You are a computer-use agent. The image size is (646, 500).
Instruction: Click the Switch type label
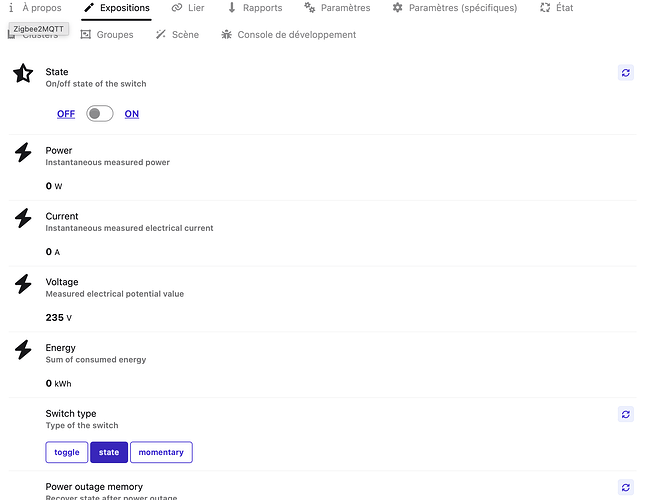71,414
